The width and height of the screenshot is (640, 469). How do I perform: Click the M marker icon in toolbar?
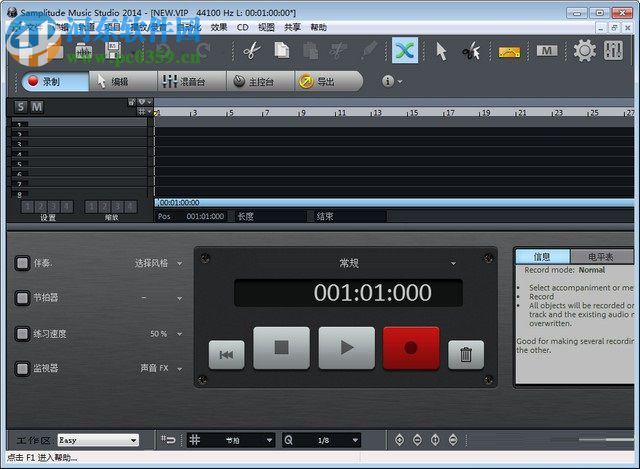(547, 51)
